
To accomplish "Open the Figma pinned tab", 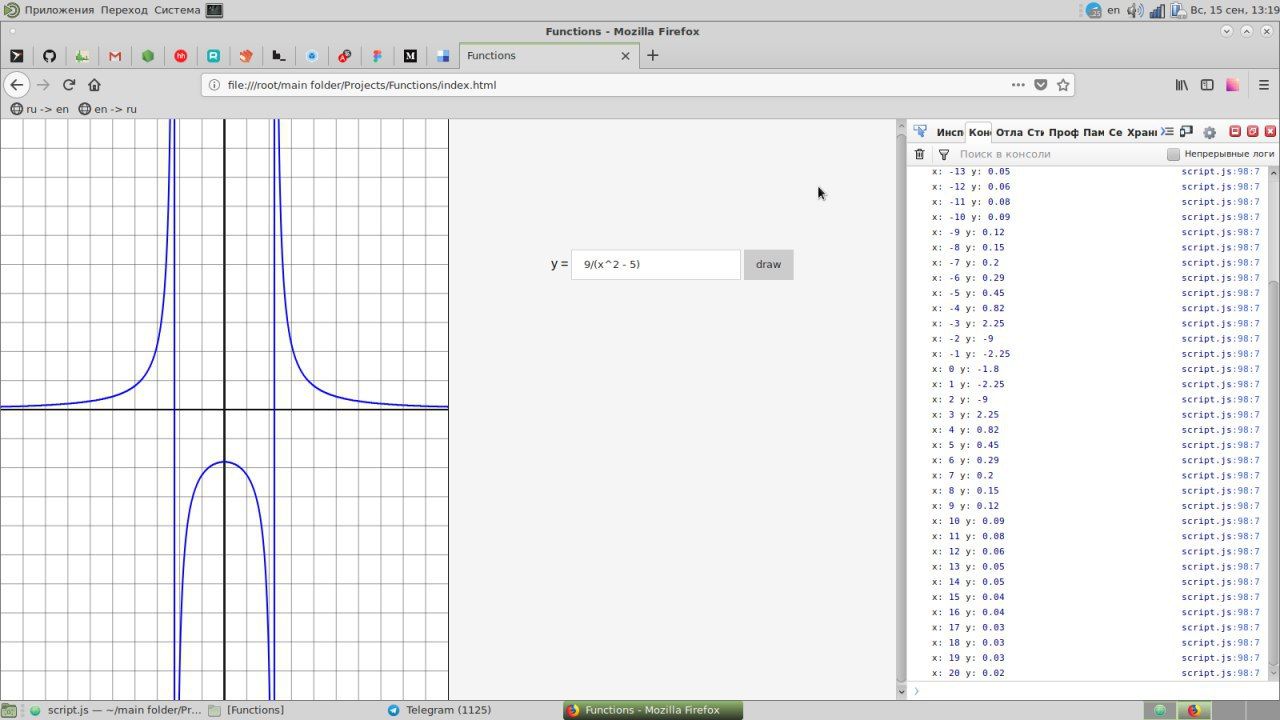I will point(377,56).
